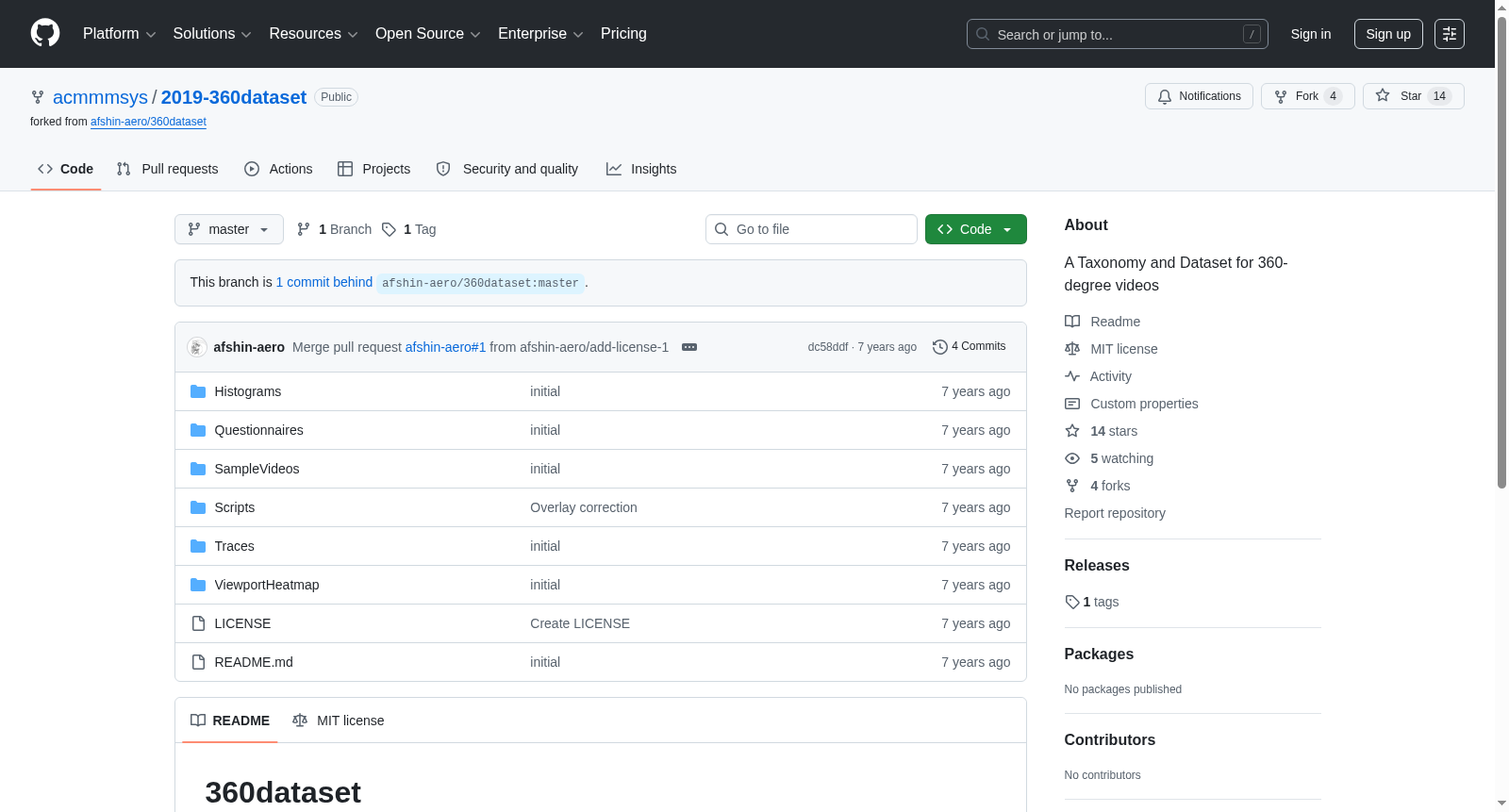Open the 1 commit behind link
This screenshot has width=1509, height=812.
323,282
